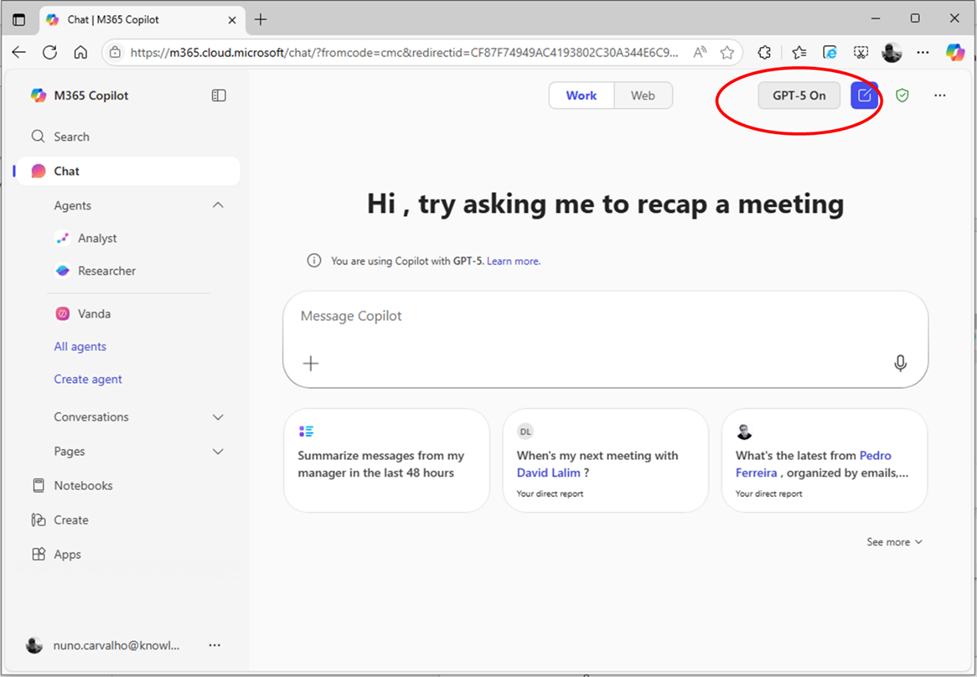Click the nuno.carvalho account name
Screen dimensions: 977x677
117,646
